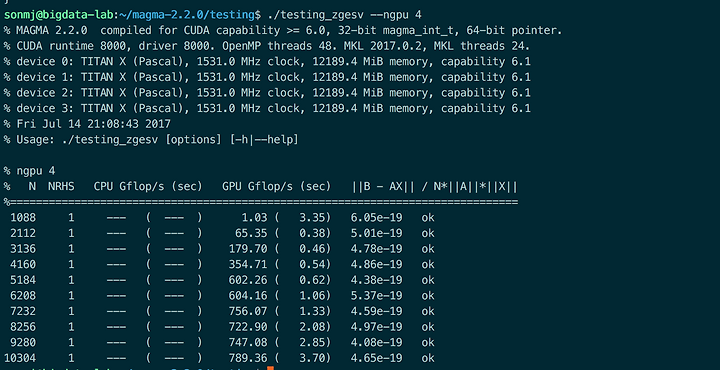Click the orange terminal cursor block
Viewport: 720px width, 370px height.
click(x=270, y=368)
